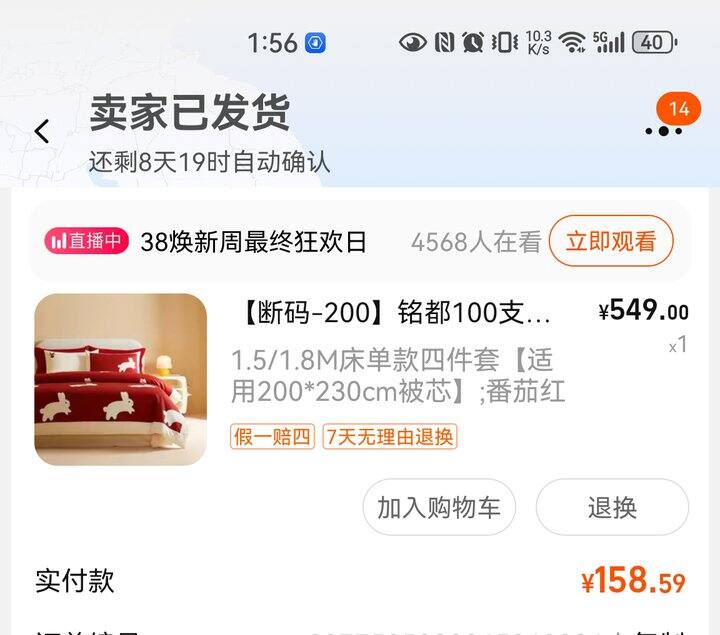Open the red bedding product thumbnail
Screen dimensions: 720x635
tap(120, 379)
